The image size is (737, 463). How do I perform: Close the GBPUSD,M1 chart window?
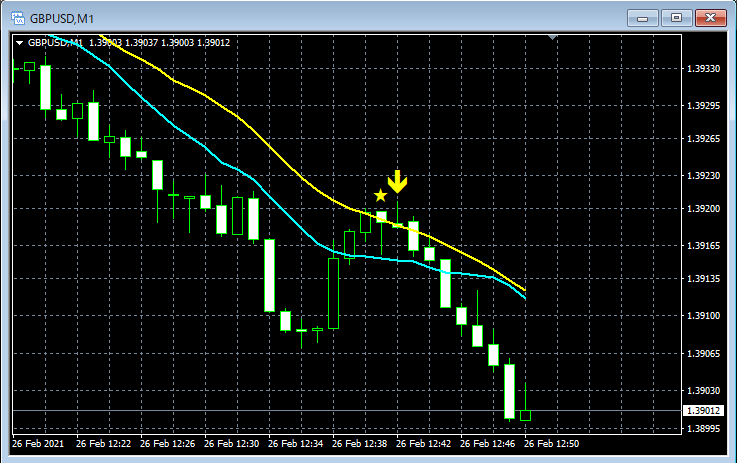click(x=711, y=18)
